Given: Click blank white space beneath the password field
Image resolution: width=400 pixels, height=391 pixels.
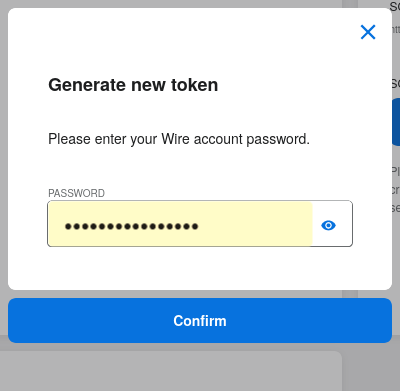Looking at the screenshot, I should coord(200,267).
